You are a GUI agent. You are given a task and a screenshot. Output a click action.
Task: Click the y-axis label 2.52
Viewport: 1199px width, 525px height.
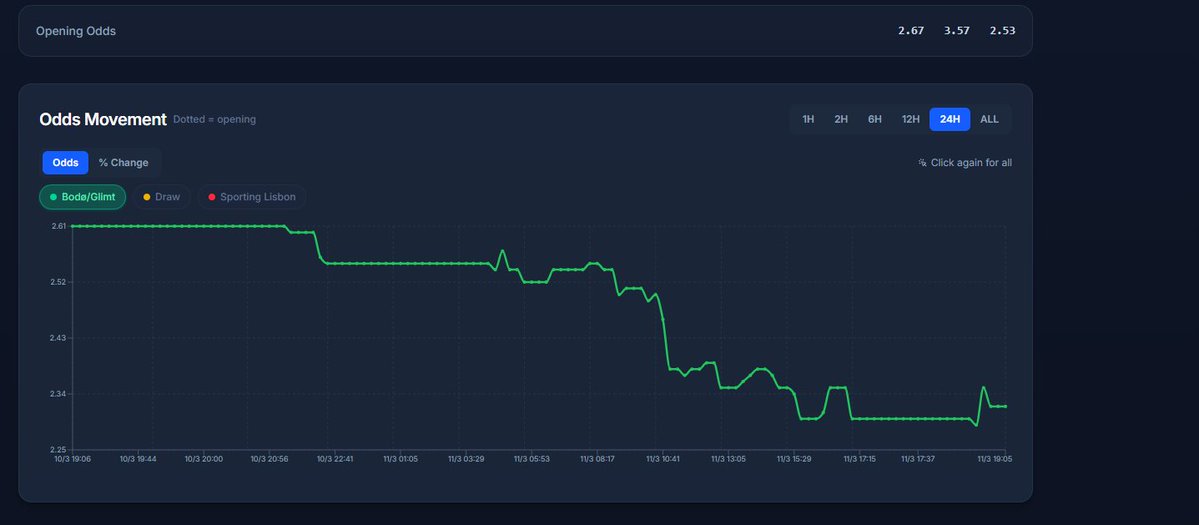click(59, 282)
